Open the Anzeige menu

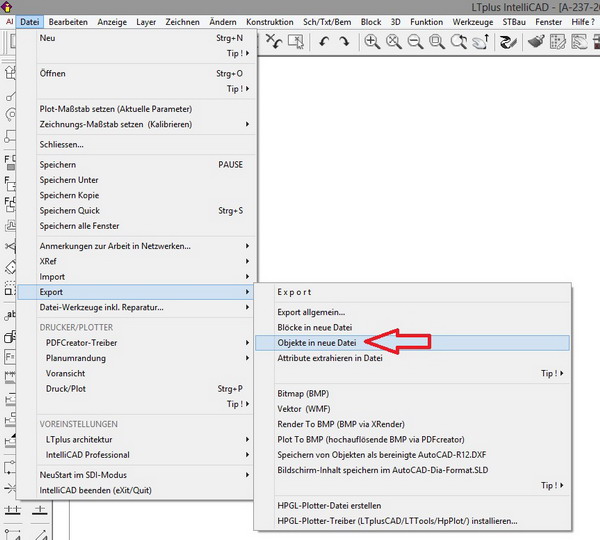112,22
